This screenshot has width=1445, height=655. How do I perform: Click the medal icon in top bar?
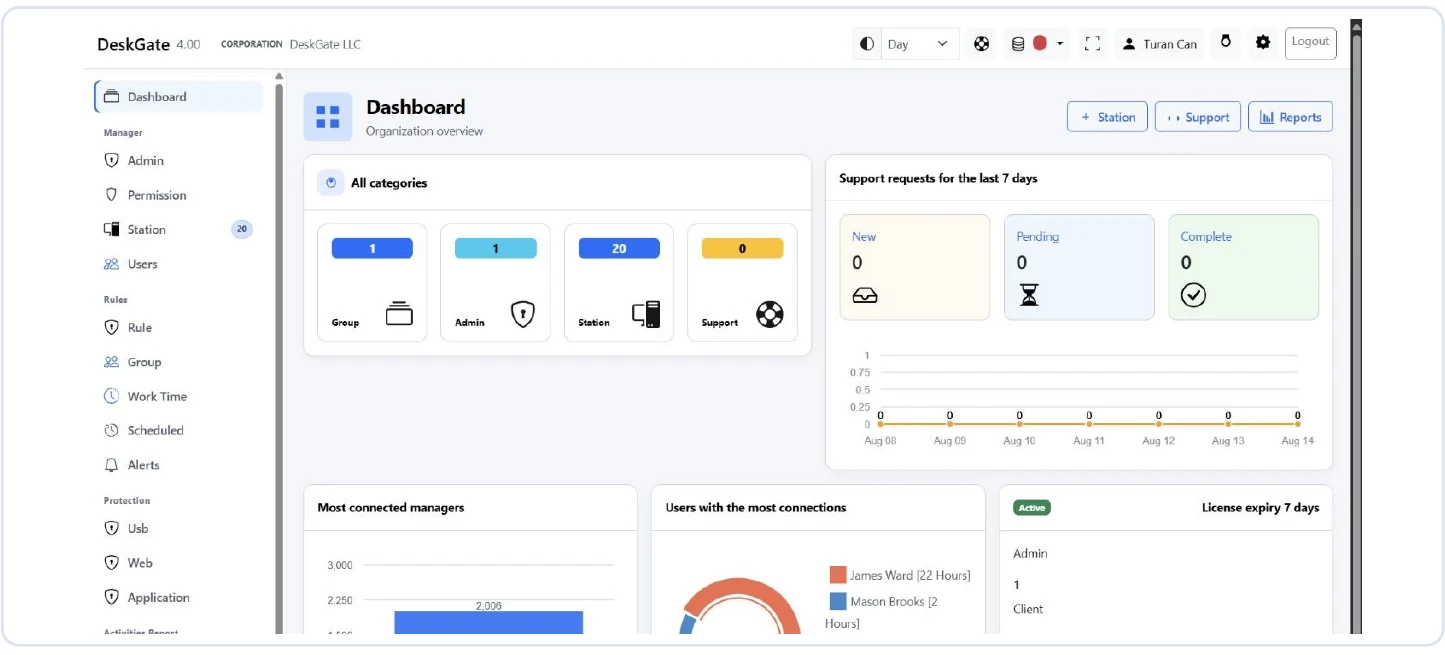tap(1225, 42)
